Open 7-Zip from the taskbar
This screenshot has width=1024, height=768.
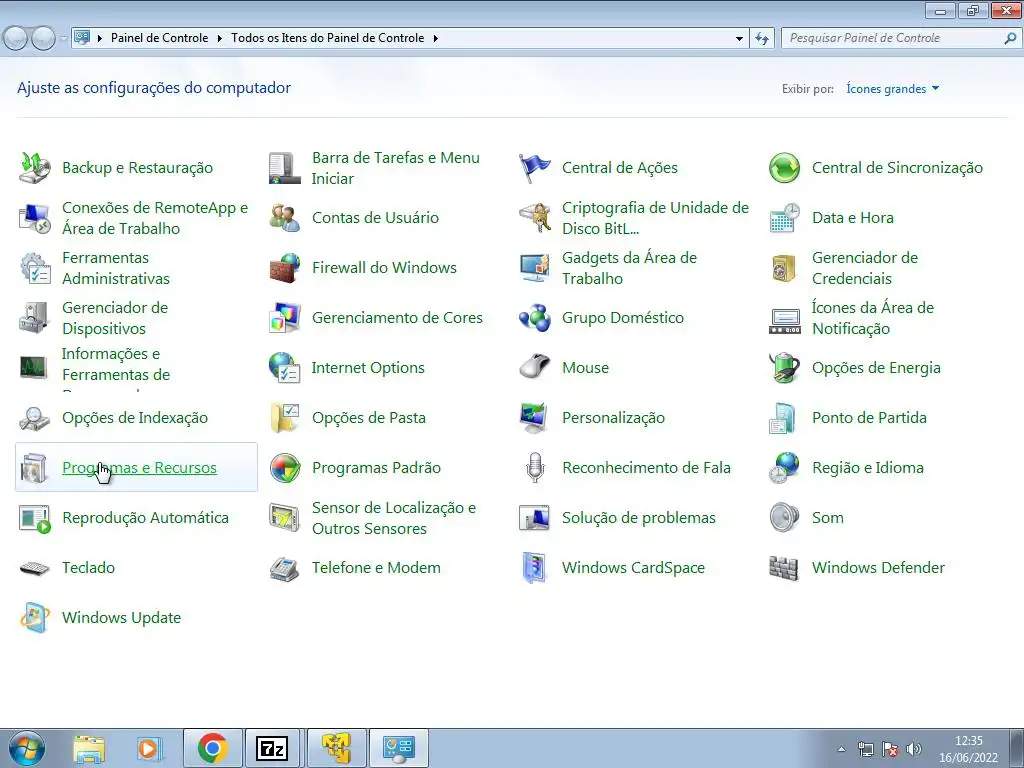272,748
